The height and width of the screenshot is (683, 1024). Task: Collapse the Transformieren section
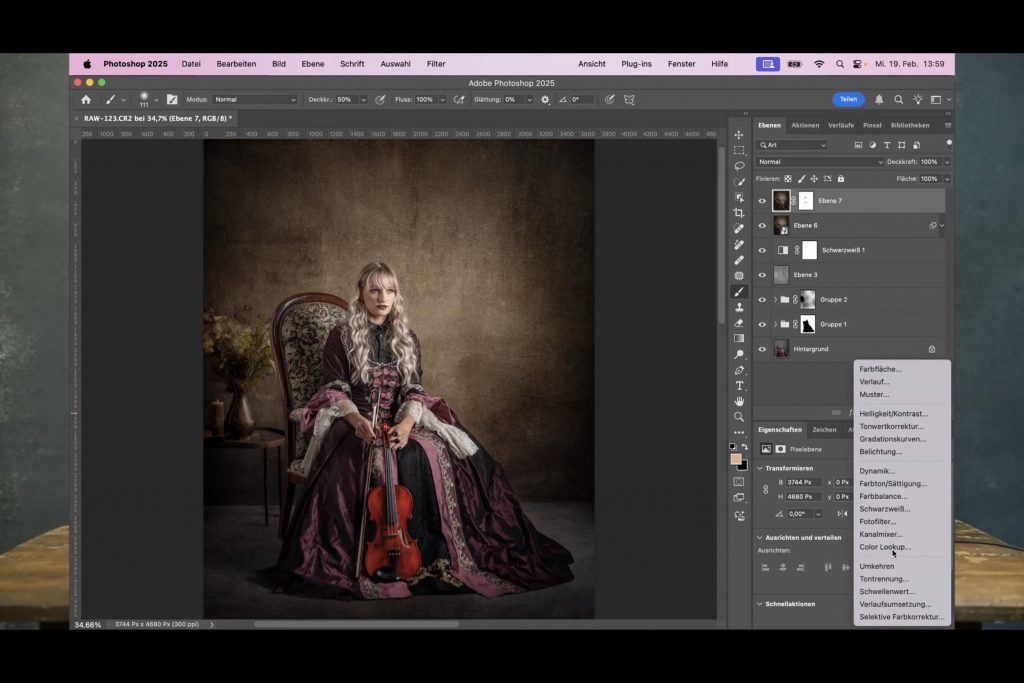coord(759,468)
